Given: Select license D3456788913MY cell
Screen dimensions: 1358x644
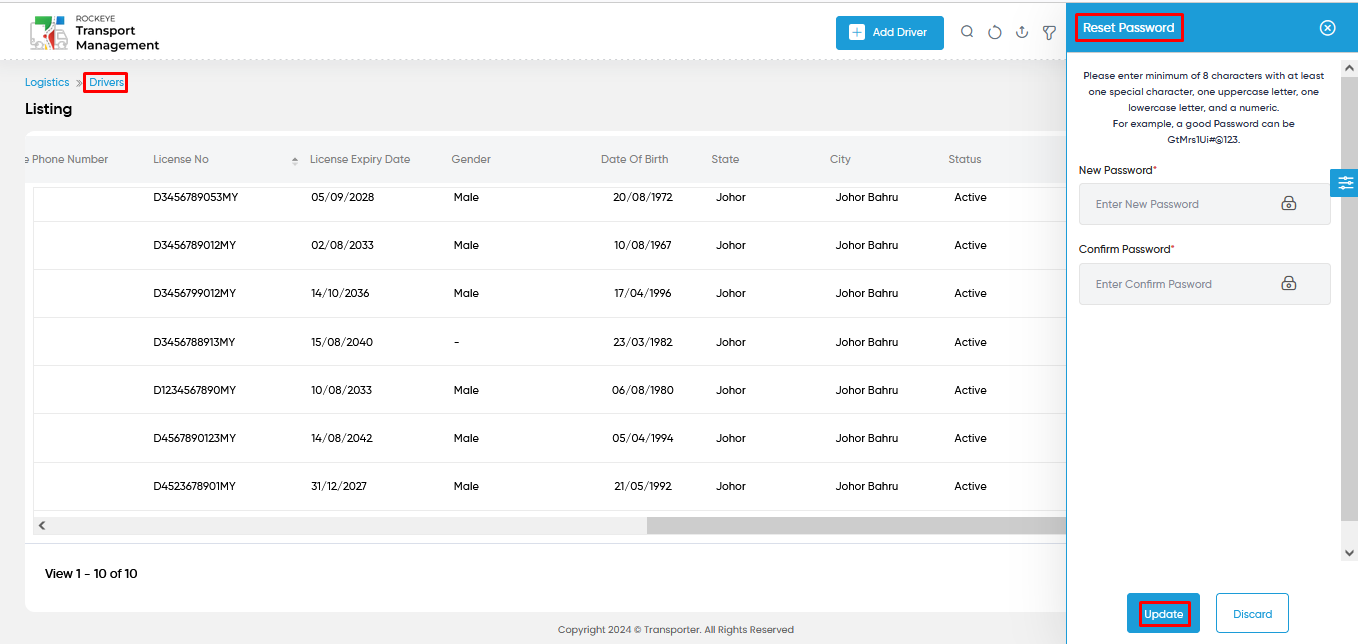Looking at the screenshot, I should pos(194,343).
